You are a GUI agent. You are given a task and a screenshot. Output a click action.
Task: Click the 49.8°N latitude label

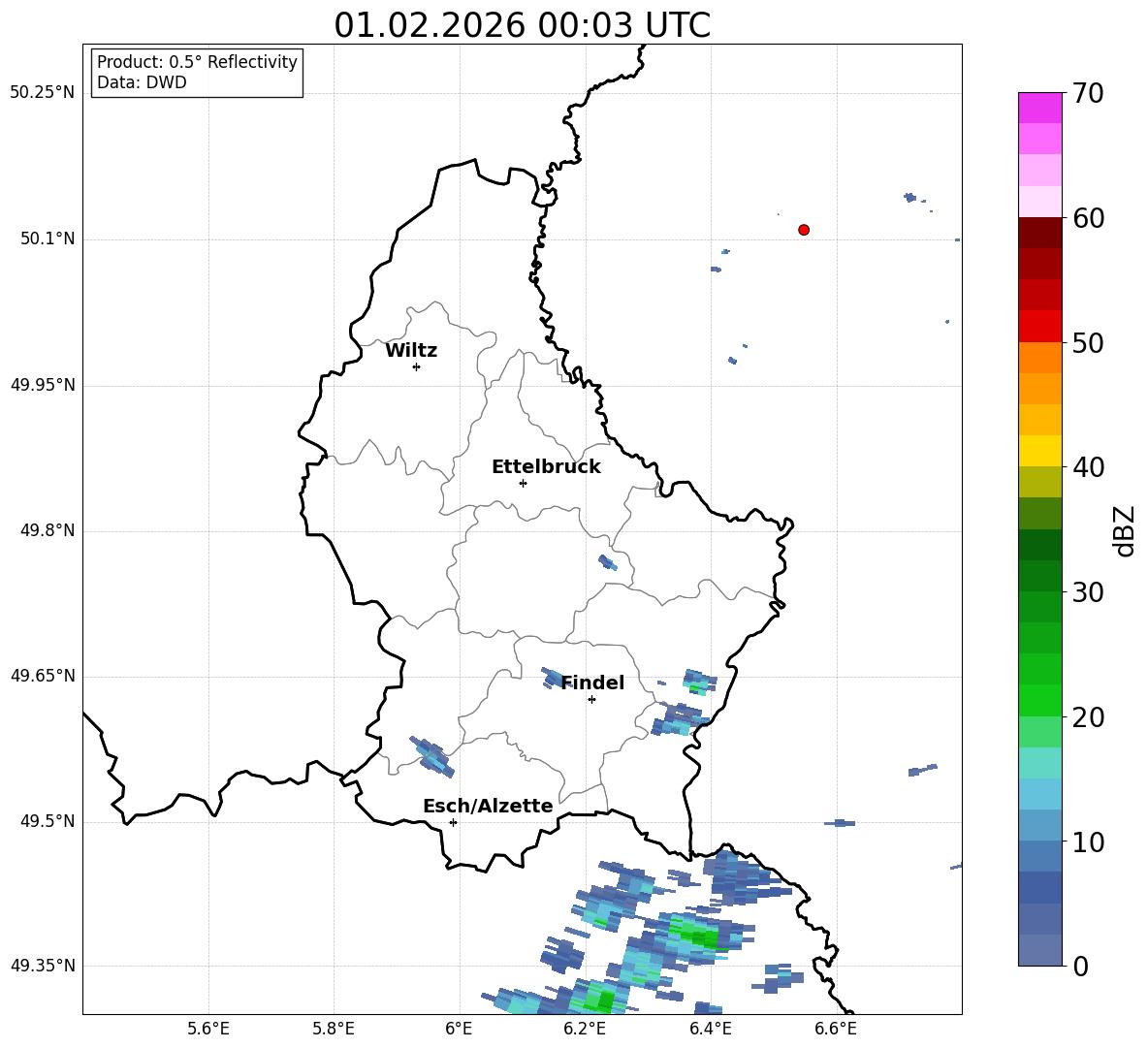(48, 530)
